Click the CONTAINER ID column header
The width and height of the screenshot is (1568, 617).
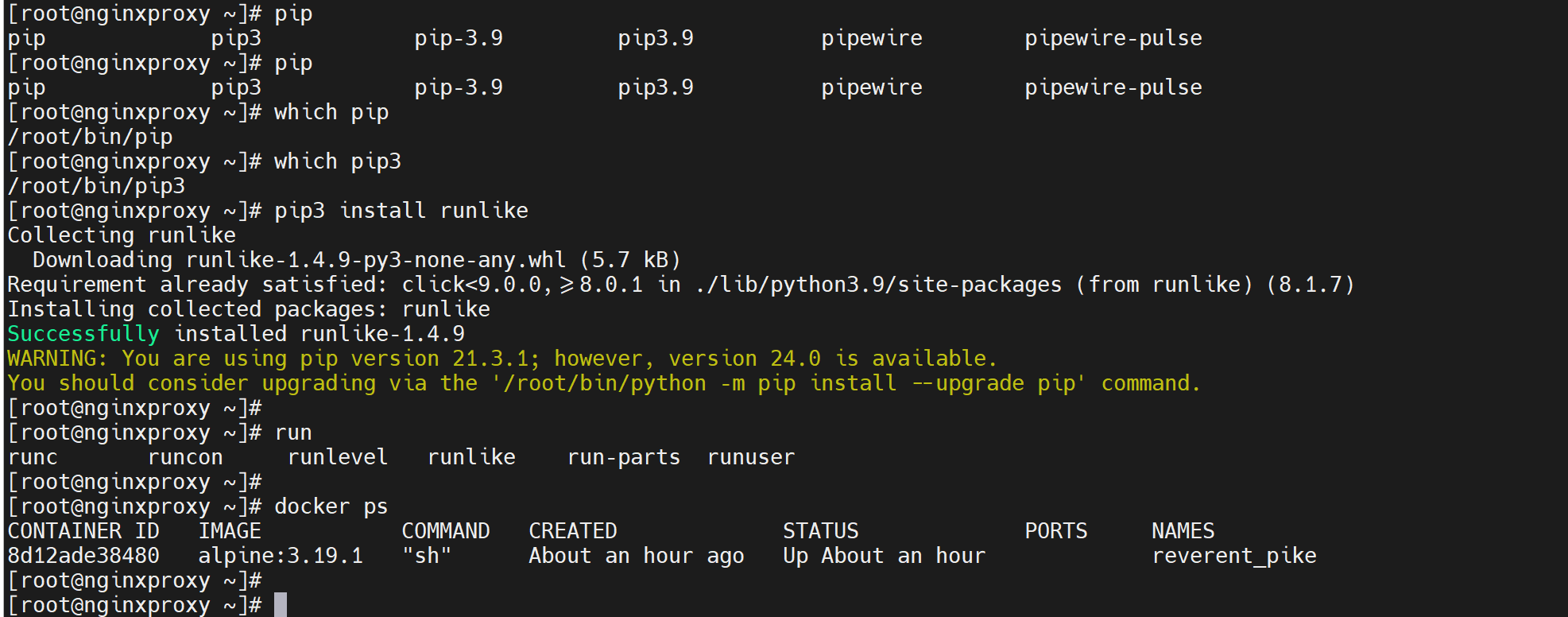click(x=83, y=531)
